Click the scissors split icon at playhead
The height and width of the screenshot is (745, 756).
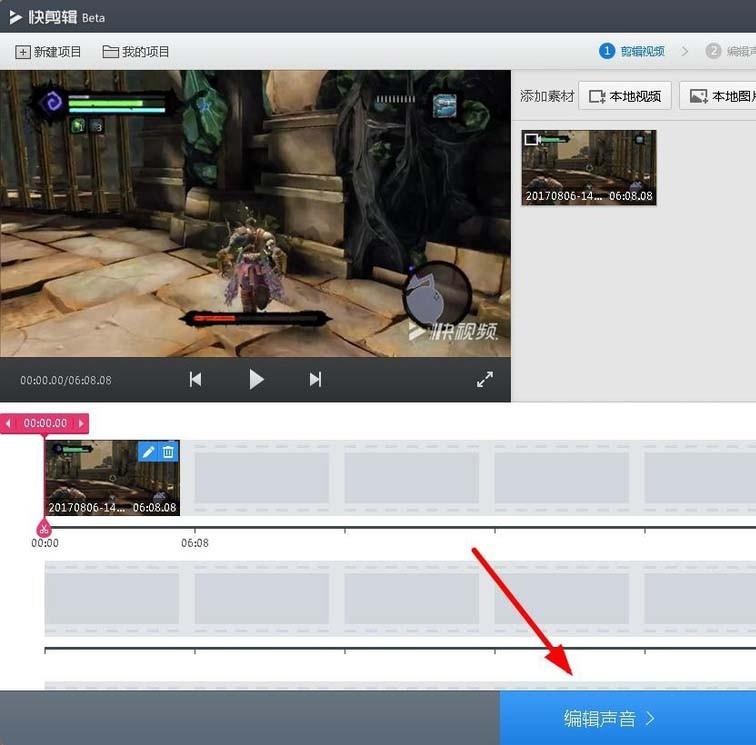pyautogui.click(x=43, y=528)
